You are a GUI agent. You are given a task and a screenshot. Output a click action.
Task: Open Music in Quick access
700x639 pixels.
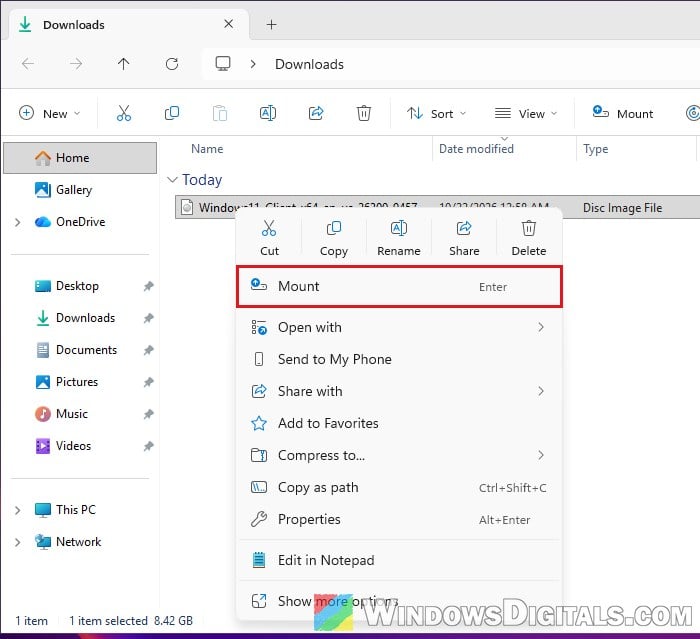coord(80,414)
